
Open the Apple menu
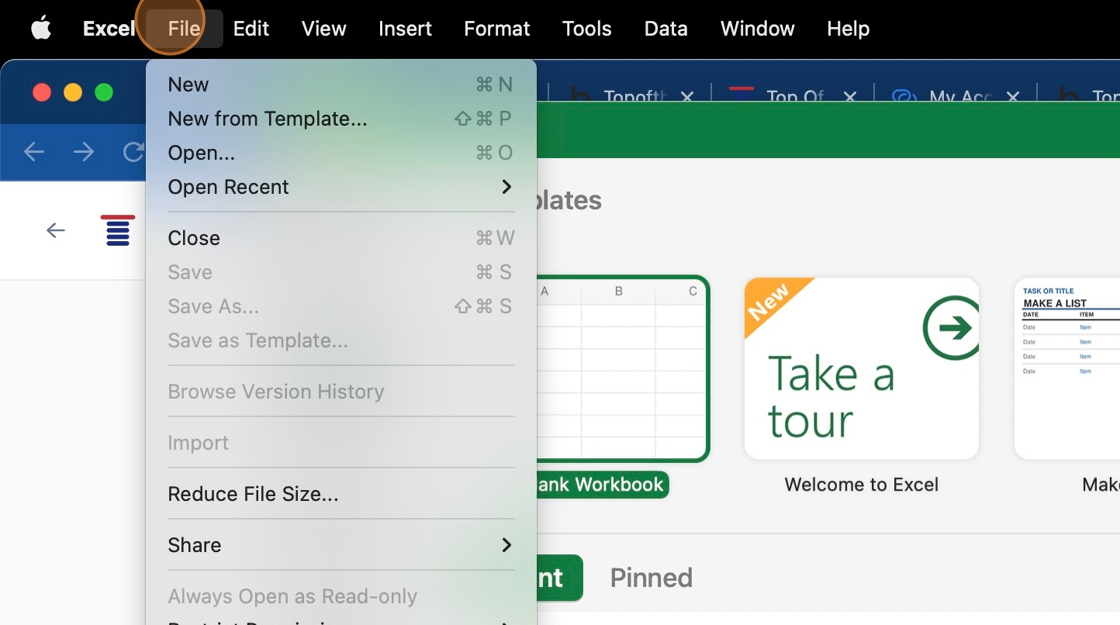[x=41, y=29]
